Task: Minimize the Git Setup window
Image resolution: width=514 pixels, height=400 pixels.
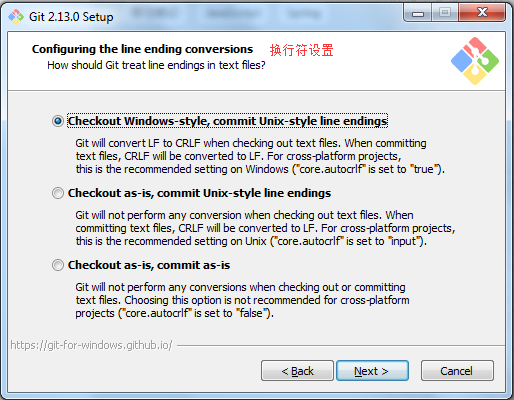Action: pyautogui.click(x=418, y=13)
